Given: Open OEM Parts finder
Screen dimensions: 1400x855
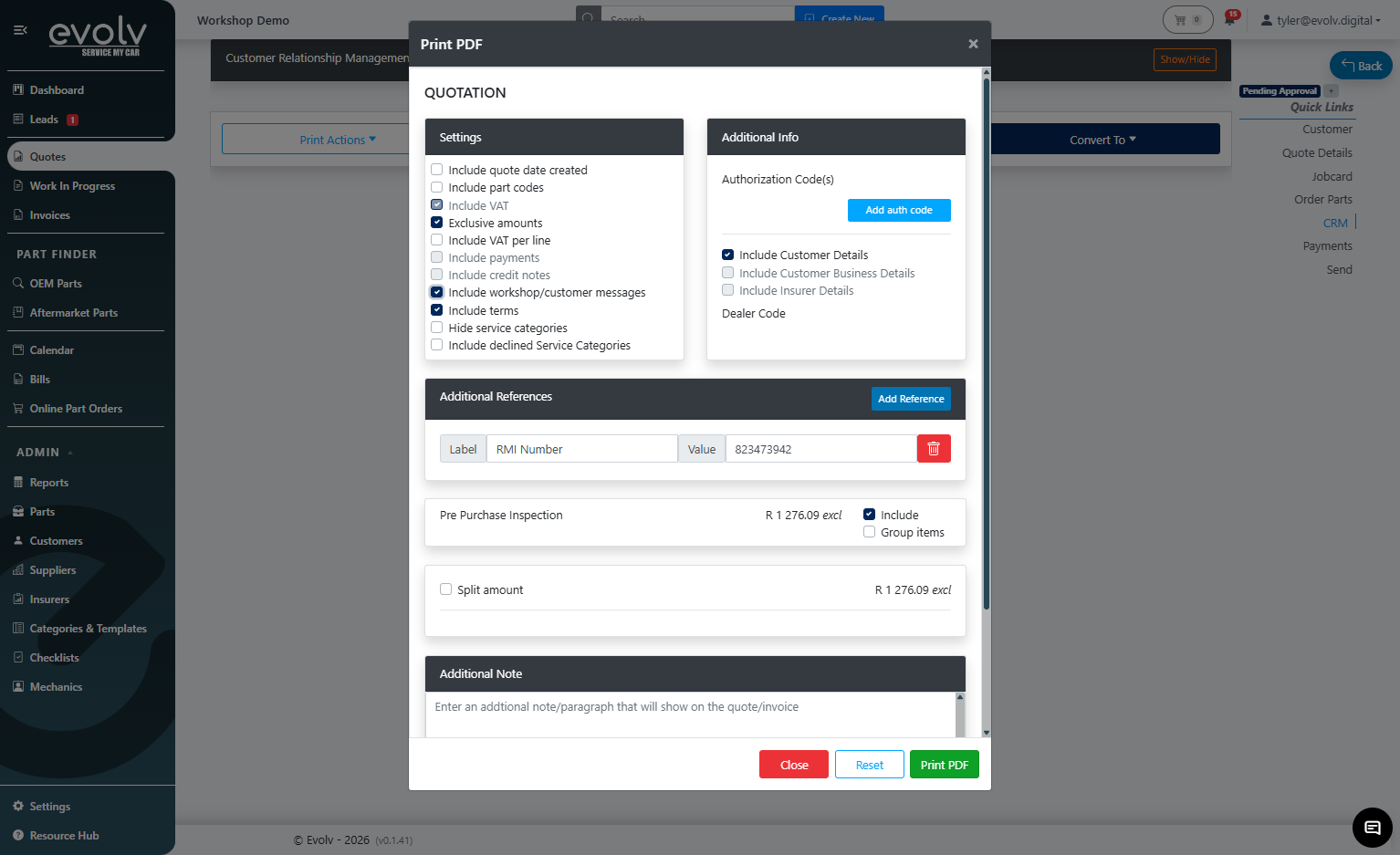Looking at the screenshot, I should point(56,284).
